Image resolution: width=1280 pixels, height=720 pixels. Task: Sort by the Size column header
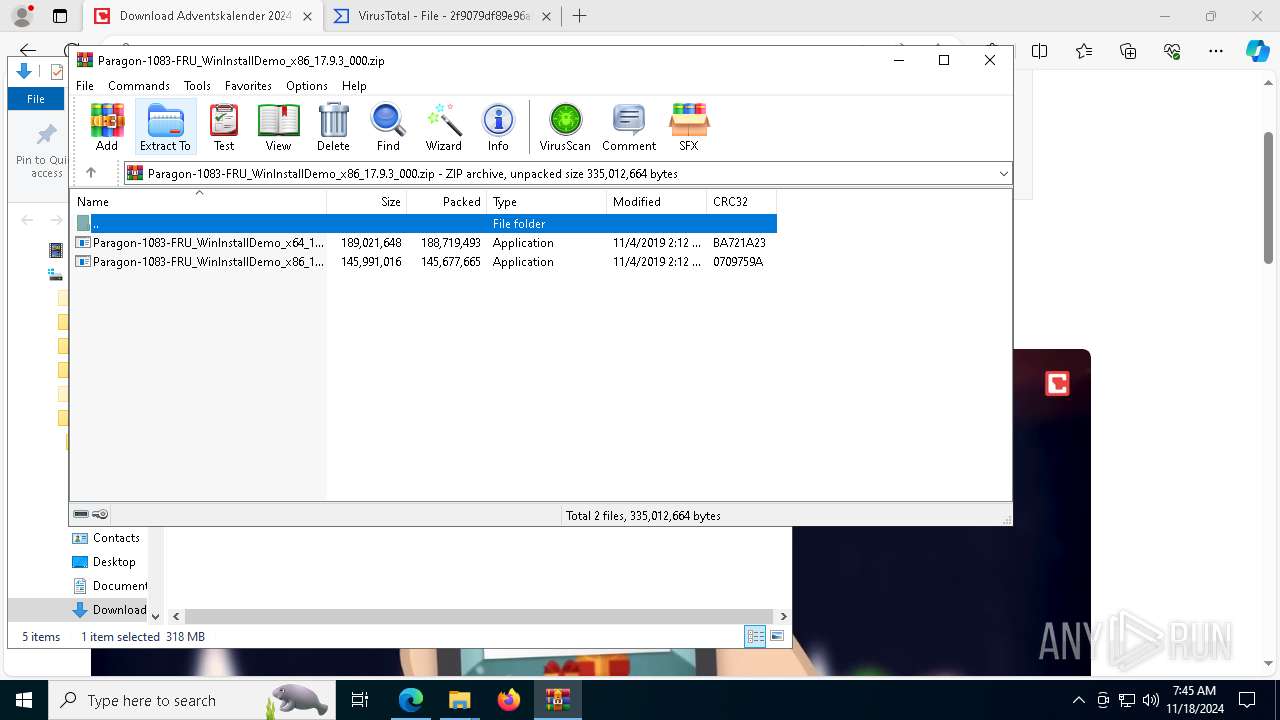click(367, 201)
